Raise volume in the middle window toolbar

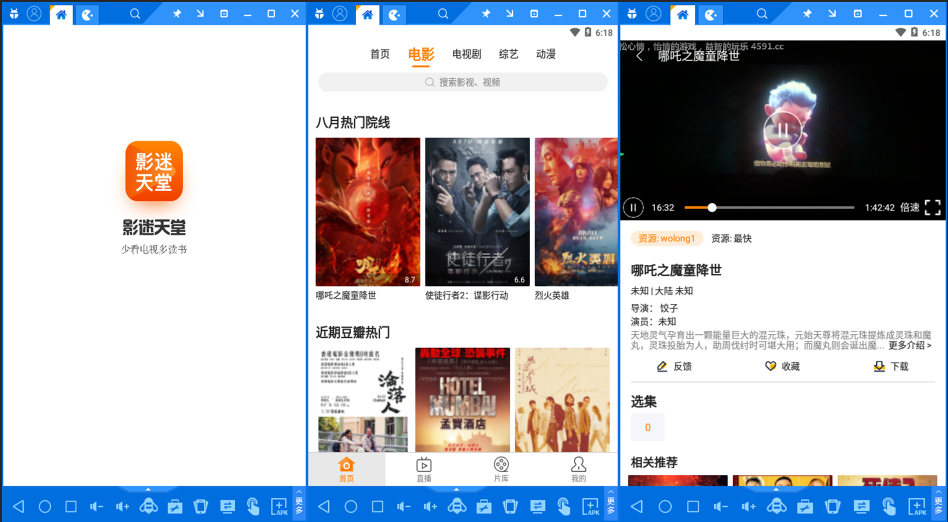coord(429,506)
